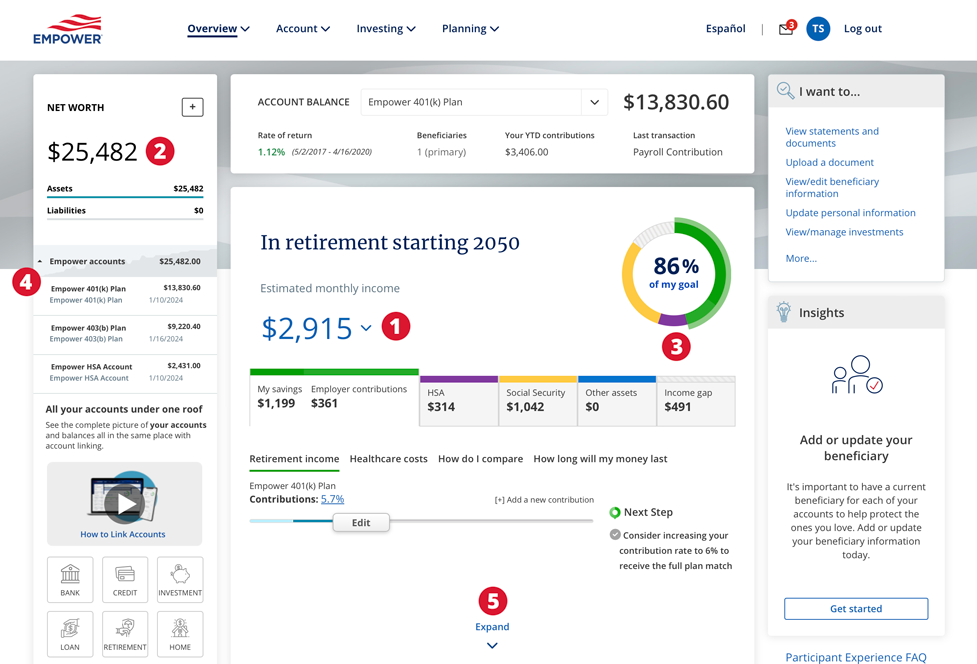
Task: Select the Loan account linking icon
Action: pos(70,634)
